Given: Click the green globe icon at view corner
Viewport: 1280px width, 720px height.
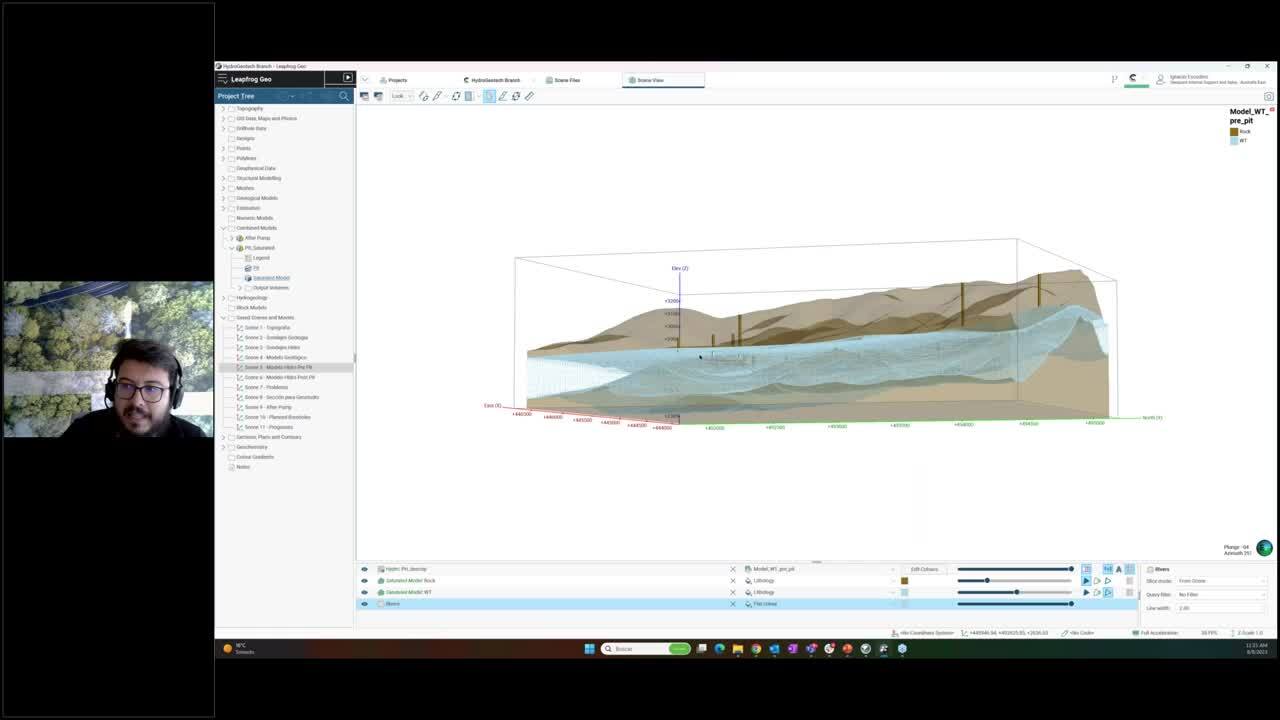Looking at the screenshot, I should pos(1265,547).
